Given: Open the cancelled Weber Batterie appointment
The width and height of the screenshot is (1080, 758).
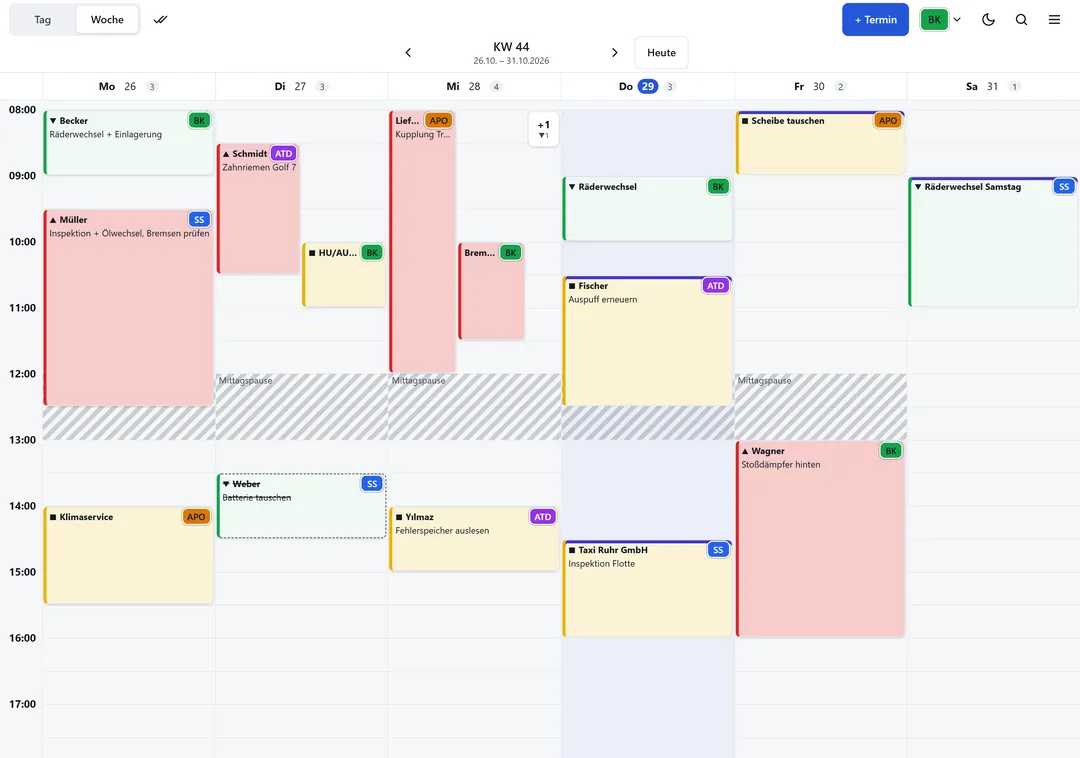Looking at the screenshot, I should click(x=302, y=506).
